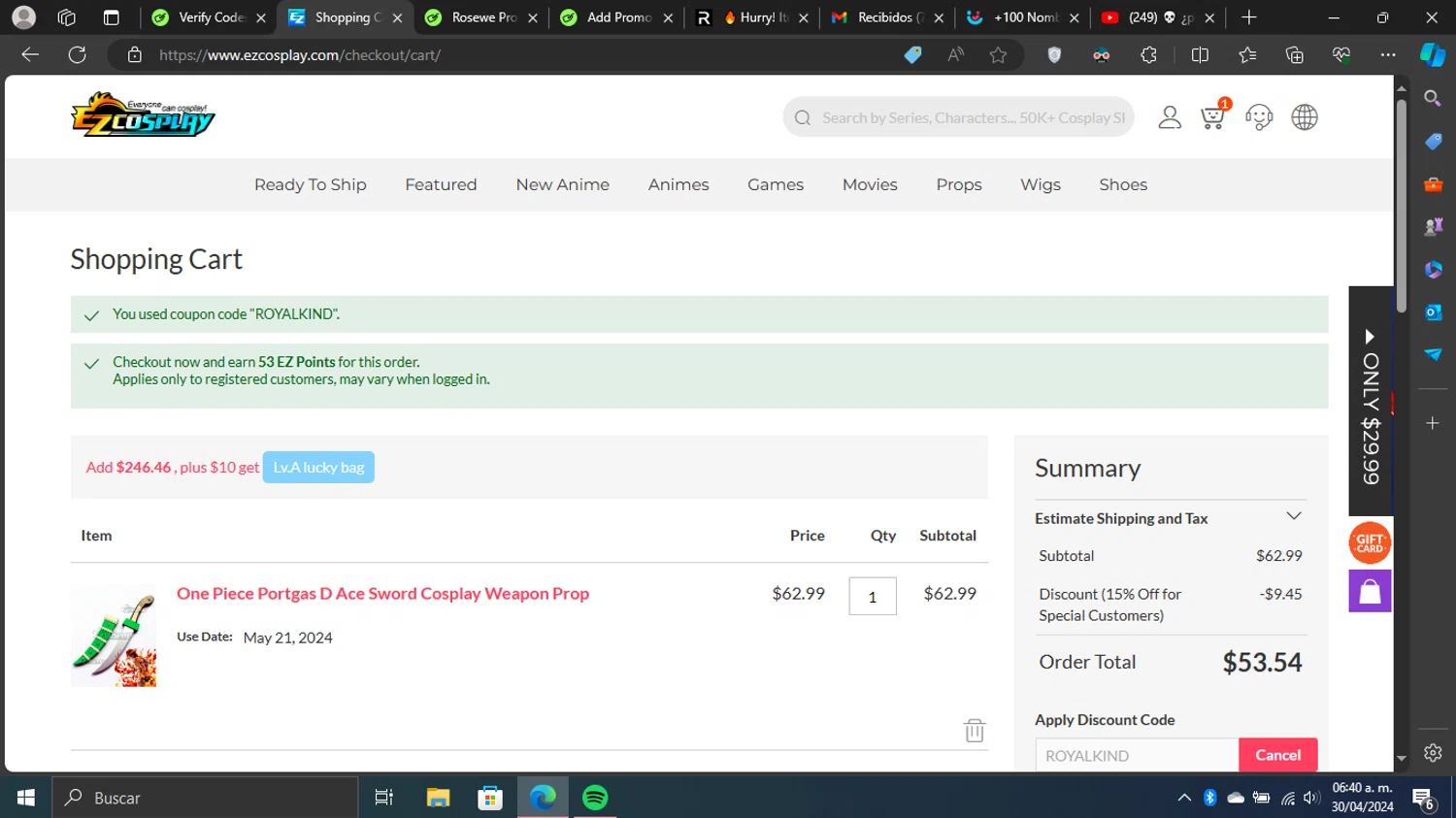1456x818 pixels.
Task: Open the Shoes menu
Action: pos(1123,184)
